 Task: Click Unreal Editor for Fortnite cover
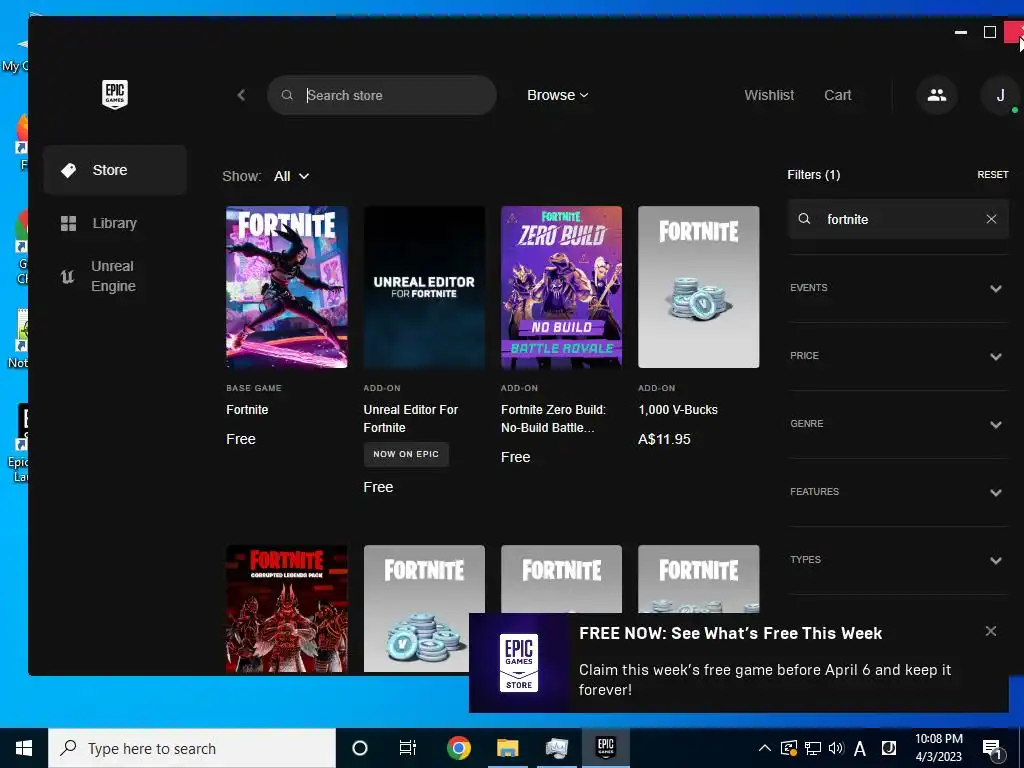coord(424,287)
